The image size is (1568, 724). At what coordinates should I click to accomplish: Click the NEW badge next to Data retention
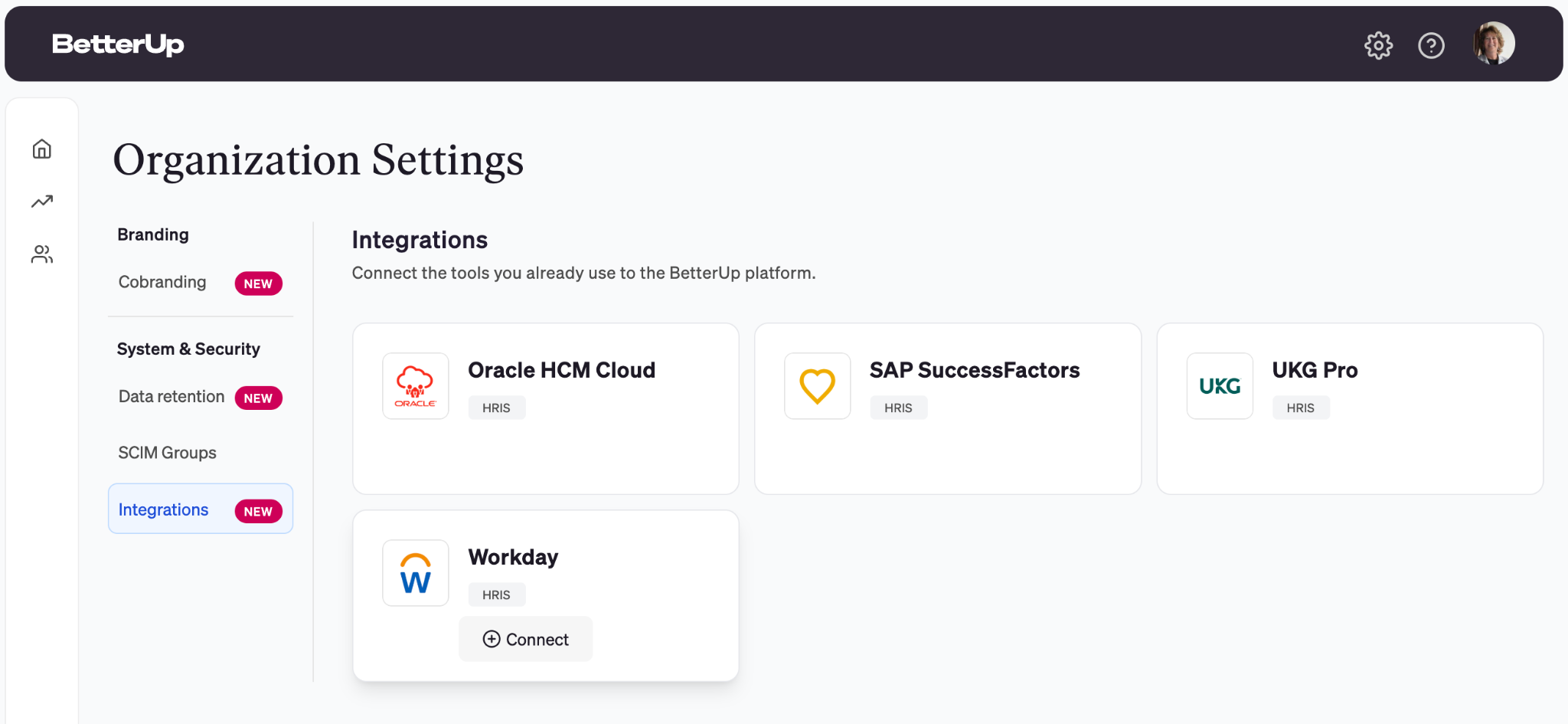(x=259, y=398)
